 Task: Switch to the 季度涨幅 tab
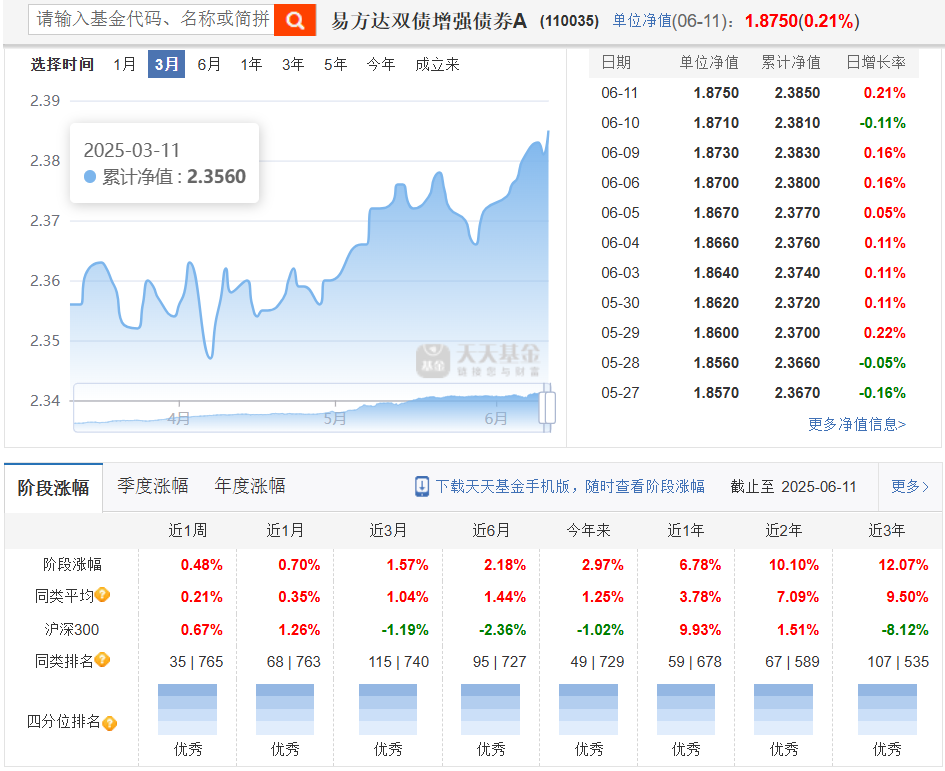click(152, 486)
